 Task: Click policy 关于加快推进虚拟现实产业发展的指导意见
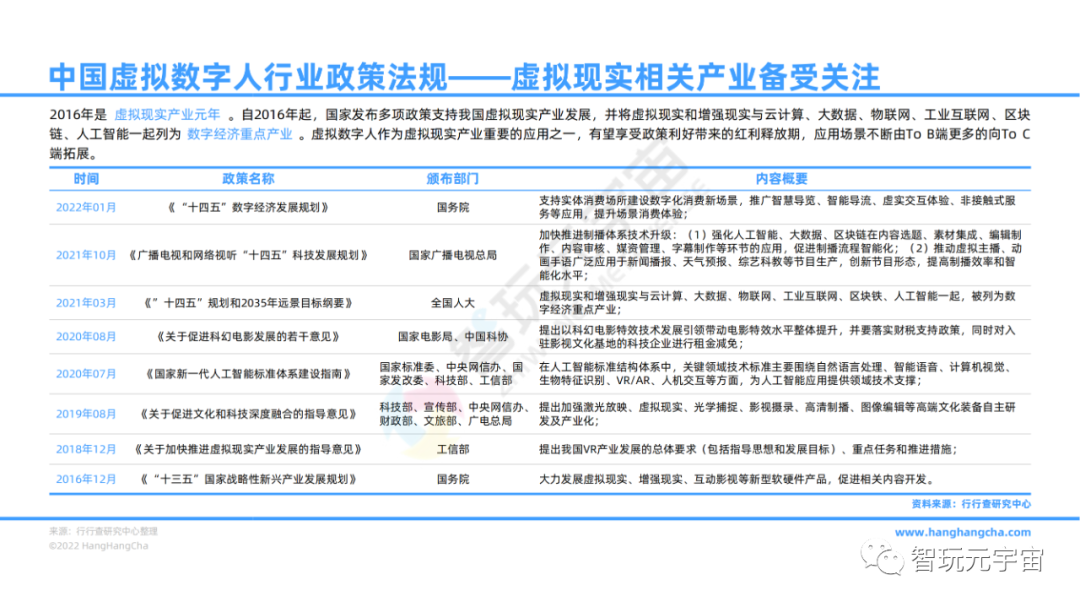point(248,449)
